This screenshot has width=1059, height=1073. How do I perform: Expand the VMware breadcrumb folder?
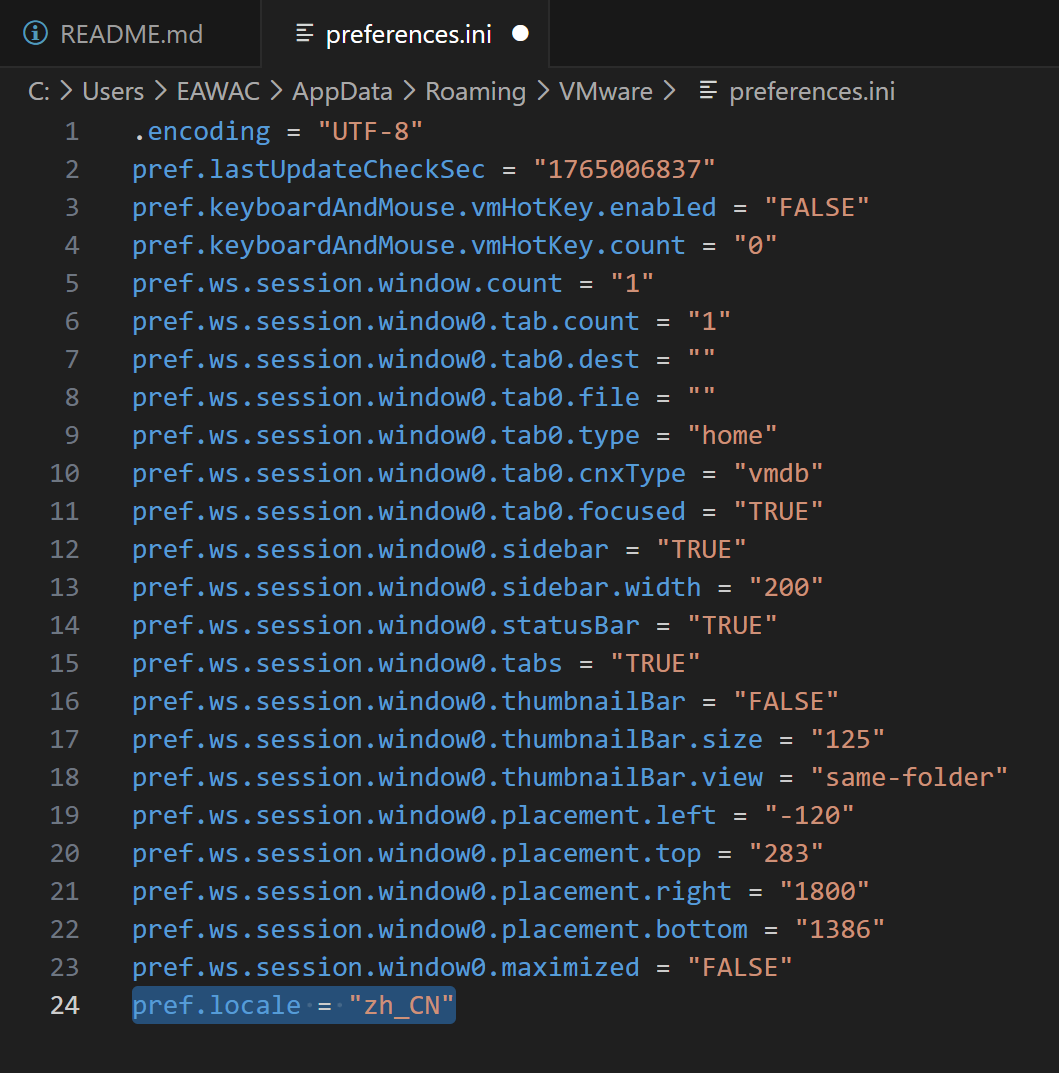tap(605, 91)
